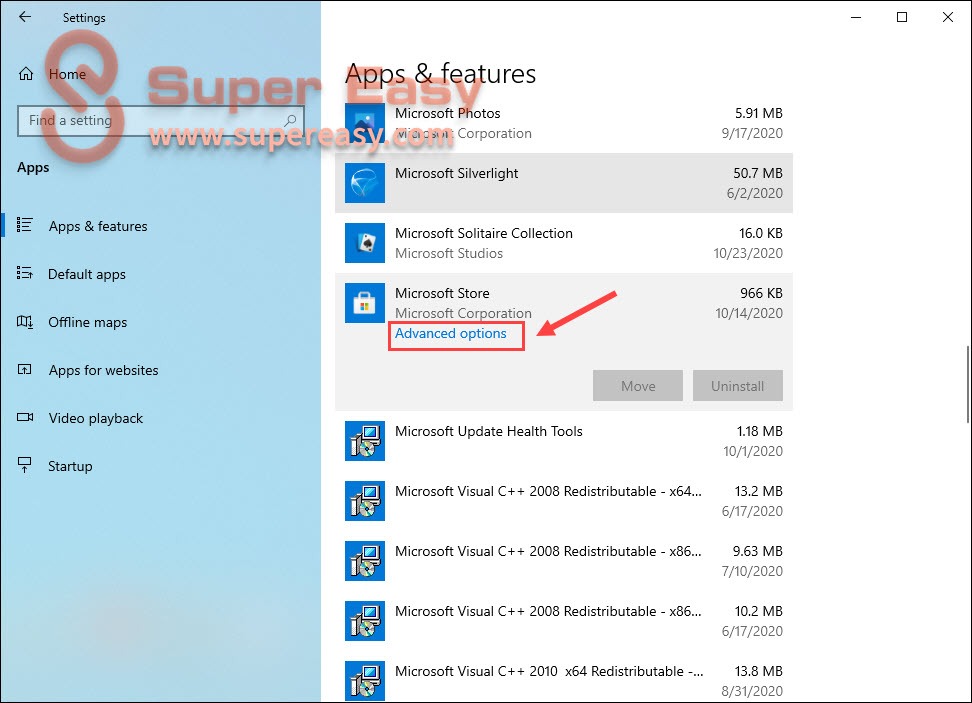Click the Microsoft Update Health Tools icon
Viewport: 972px width, 703px height.
364,441
